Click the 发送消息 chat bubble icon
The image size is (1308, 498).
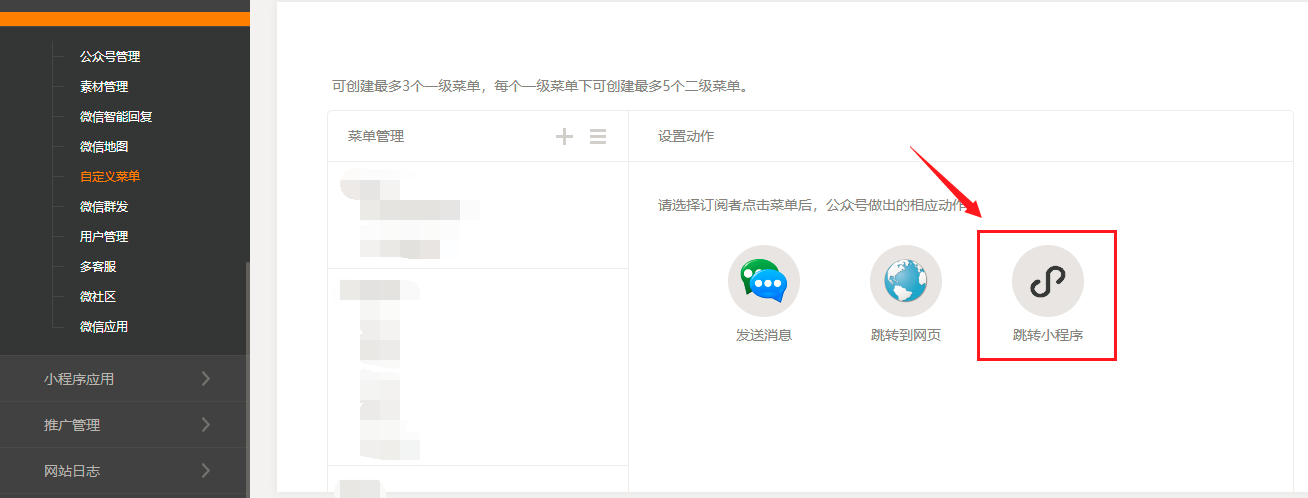point(764,281)
